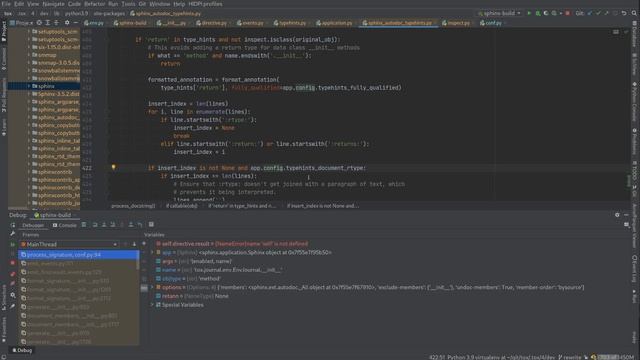
Task: Open the MainThread thread dropdown
Action: pyautogui.click(x=69, y=244)
